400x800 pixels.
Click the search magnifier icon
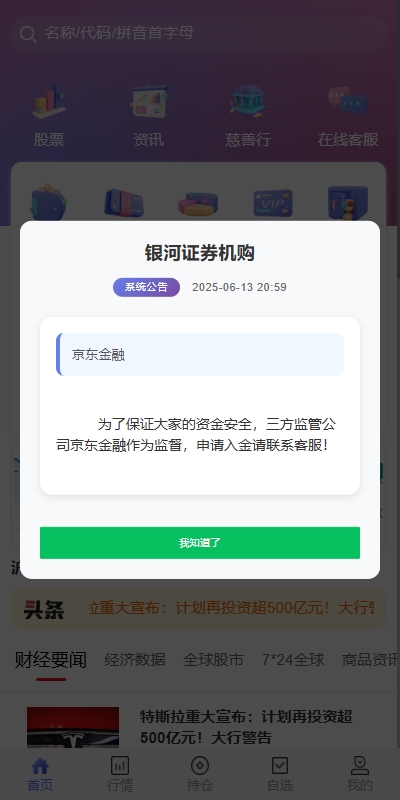click(x=28, y=34)
